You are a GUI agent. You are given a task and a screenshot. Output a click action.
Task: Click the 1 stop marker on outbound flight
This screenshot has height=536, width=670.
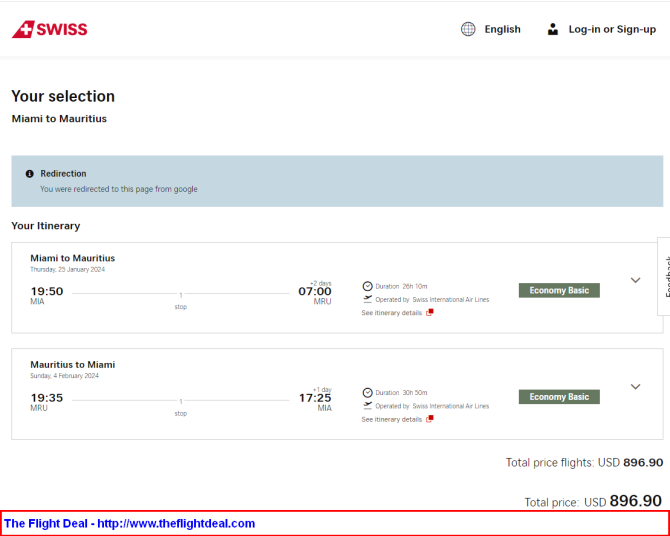[x=181, y=300]
